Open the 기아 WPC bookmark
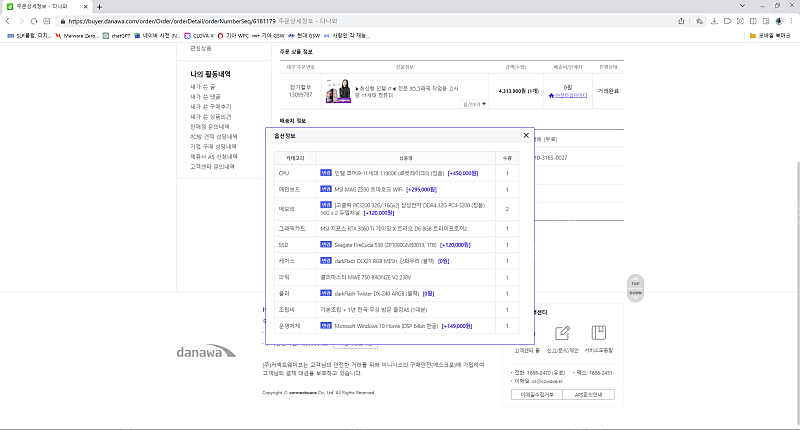 (233, 36)
